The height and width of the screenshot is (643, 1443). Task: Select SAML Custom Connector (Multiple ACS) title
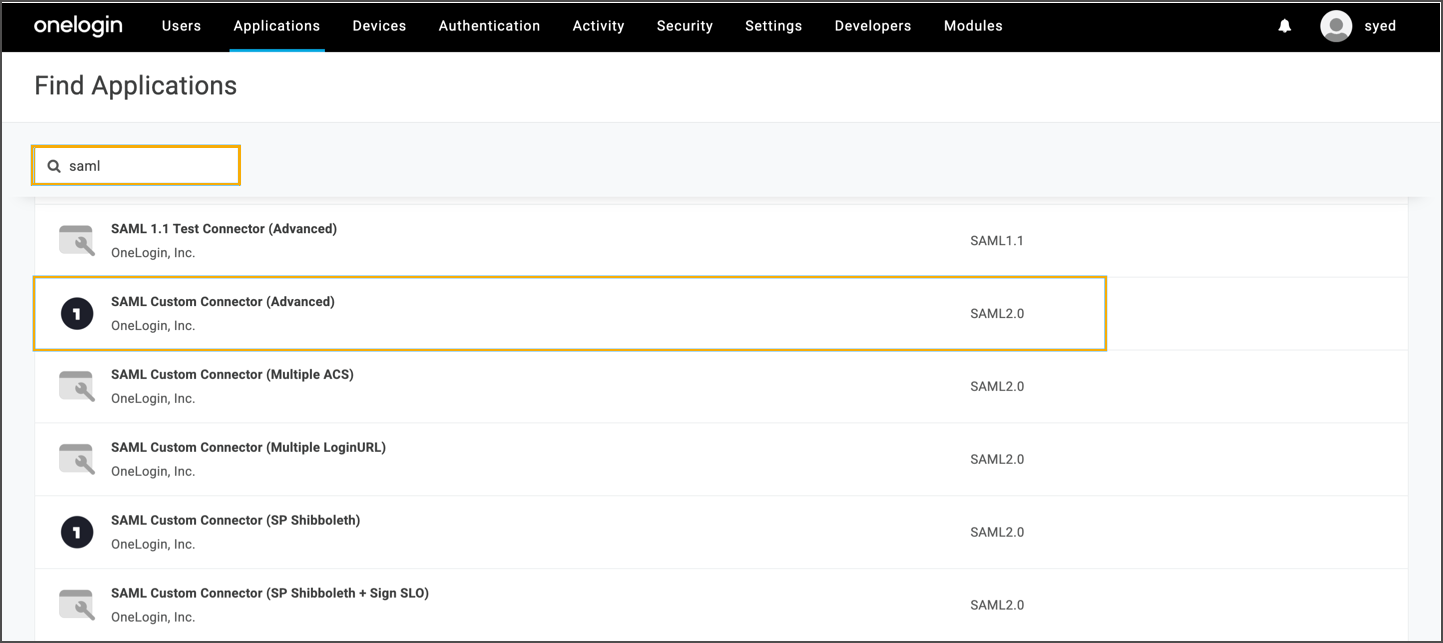[x=232, y=374]
